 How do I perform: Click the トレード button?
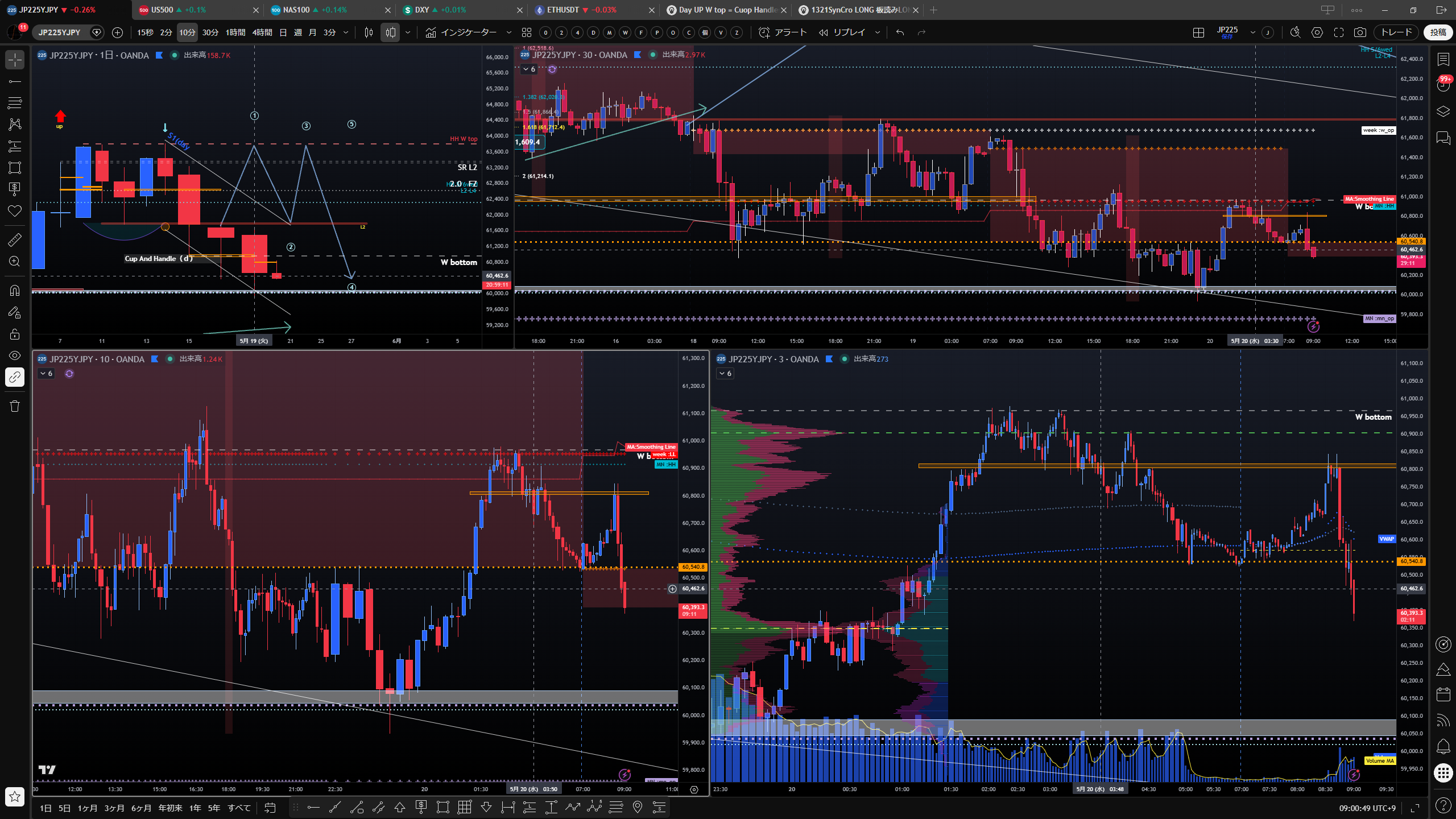[1396, 32]
